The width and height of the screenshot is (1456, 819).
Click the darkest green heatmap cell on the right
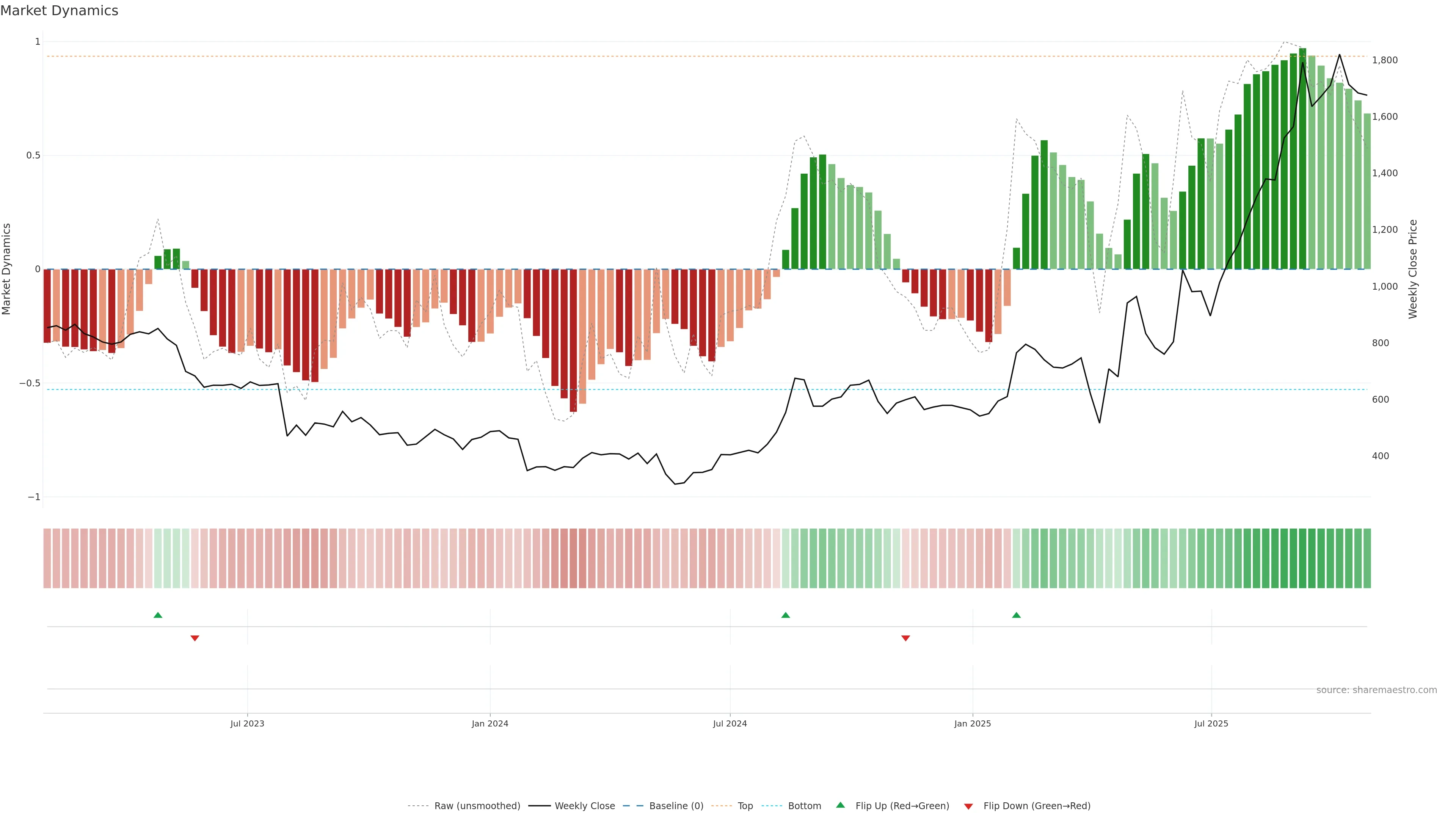pos(1302,559)
